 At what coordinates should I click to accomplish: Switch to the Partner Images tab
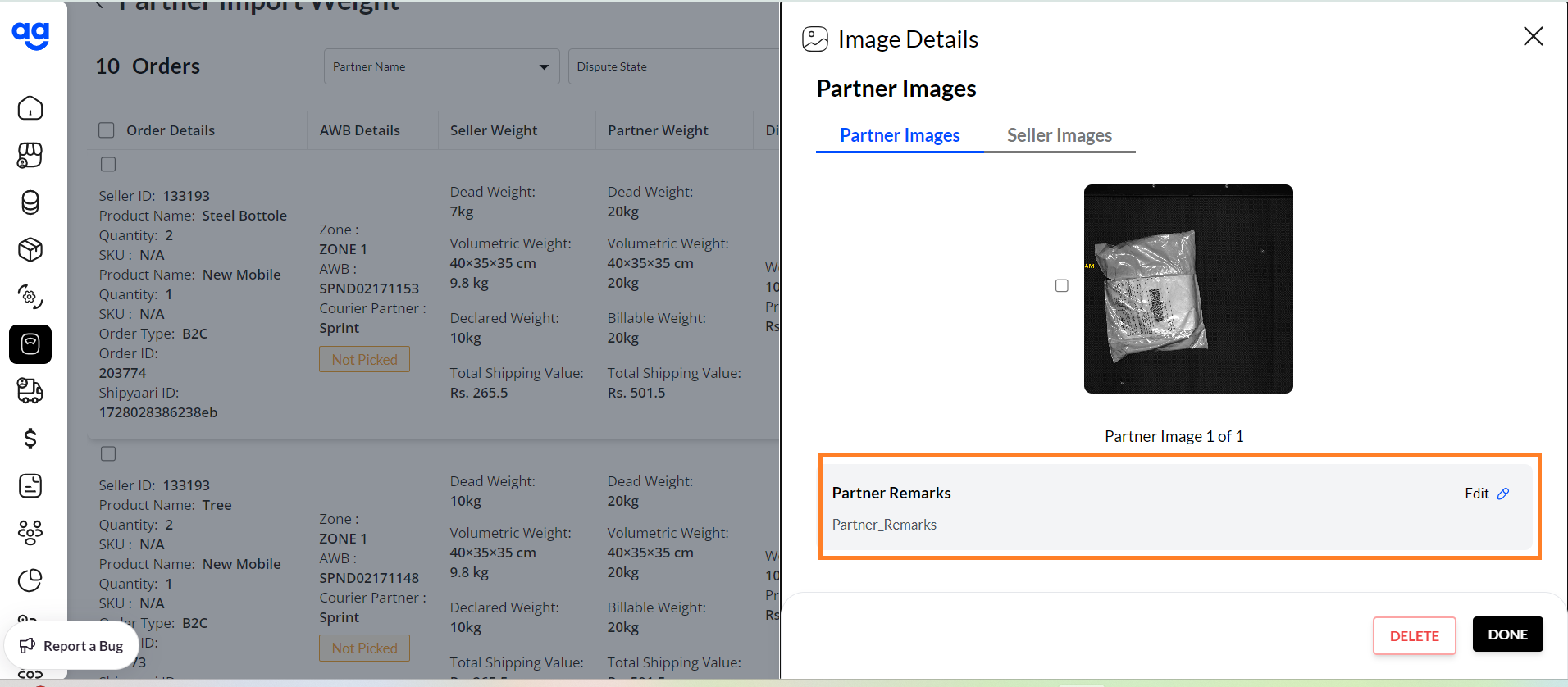tap(900, 135)
